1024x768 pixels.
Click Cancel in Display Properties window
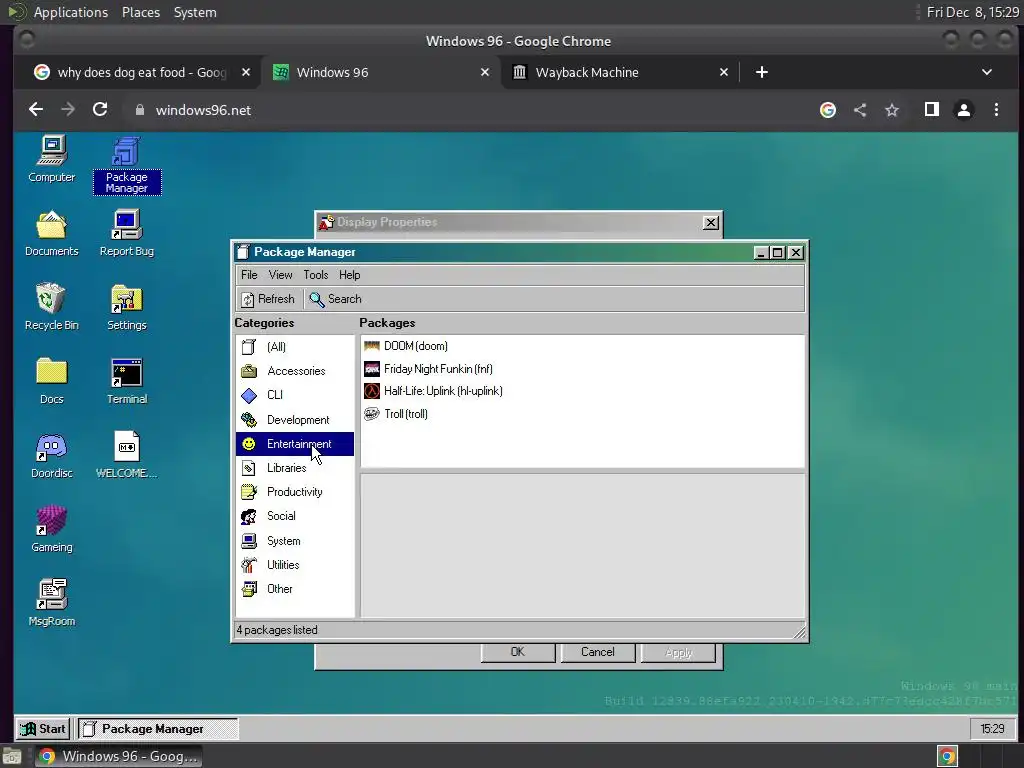pos(598,652)
